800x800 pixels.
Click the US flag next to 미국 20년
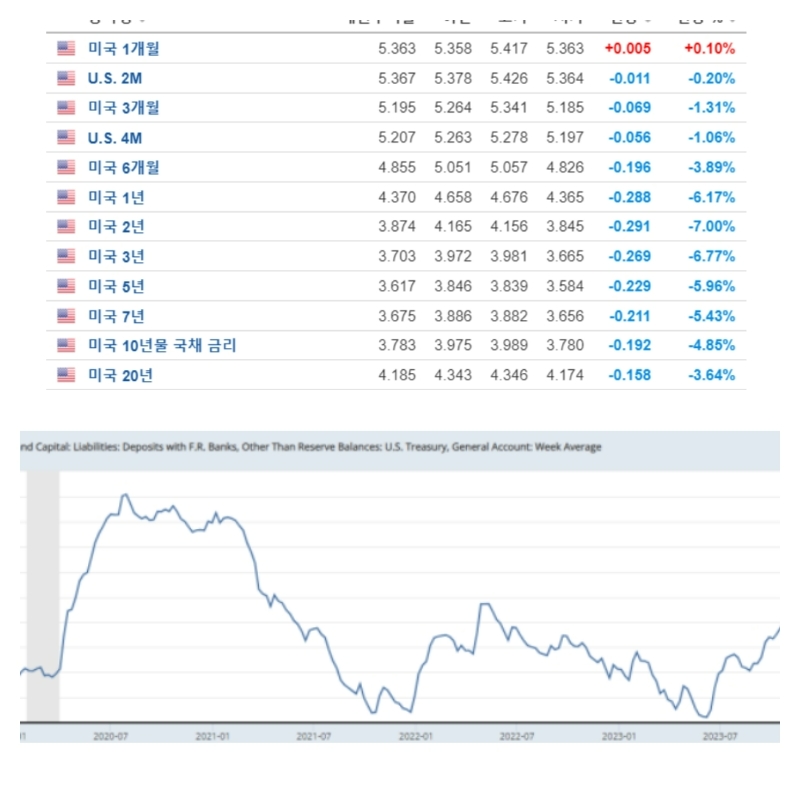[66, 375]
